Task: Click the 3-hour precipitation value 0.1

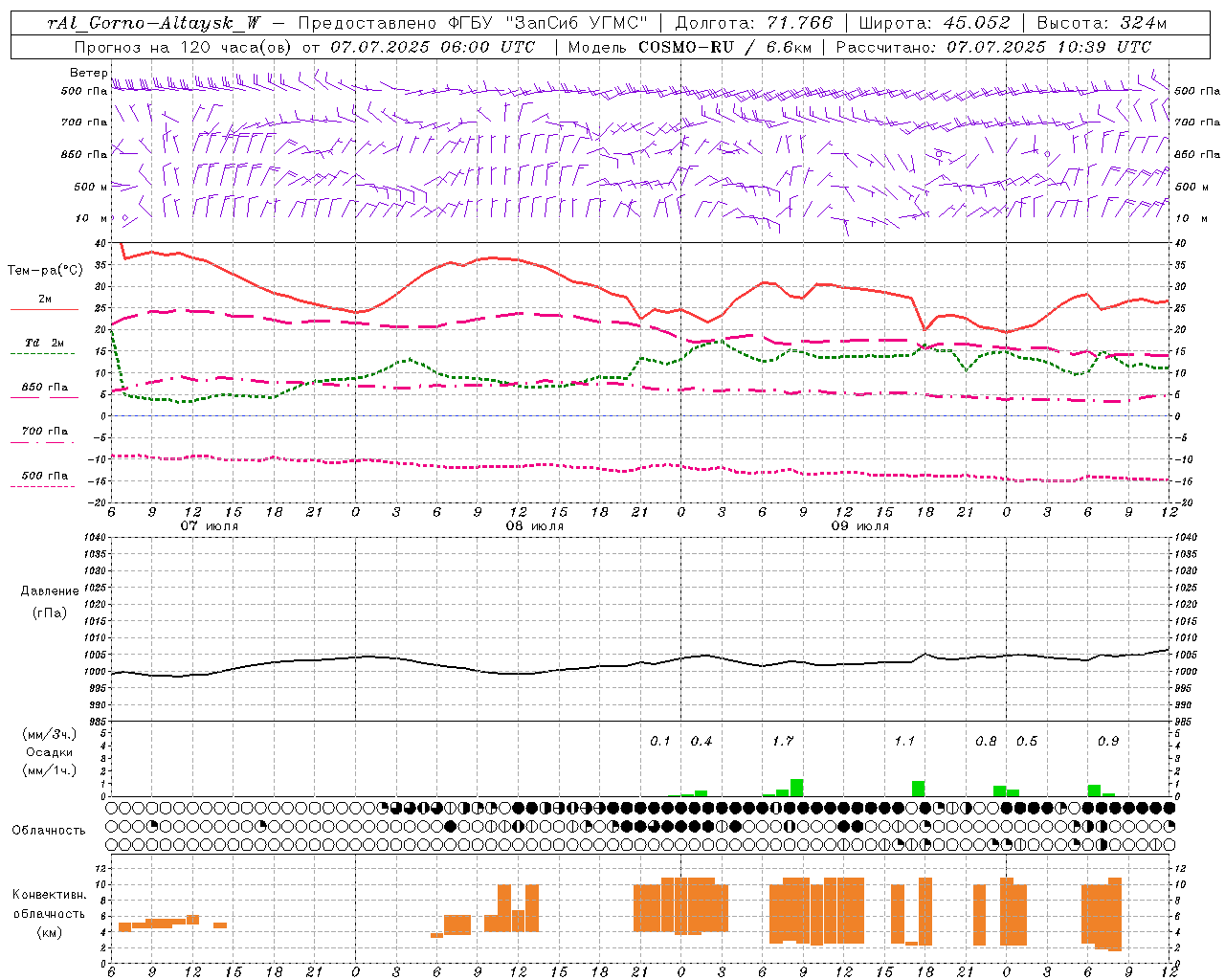Action: click(x=660, y=742)
